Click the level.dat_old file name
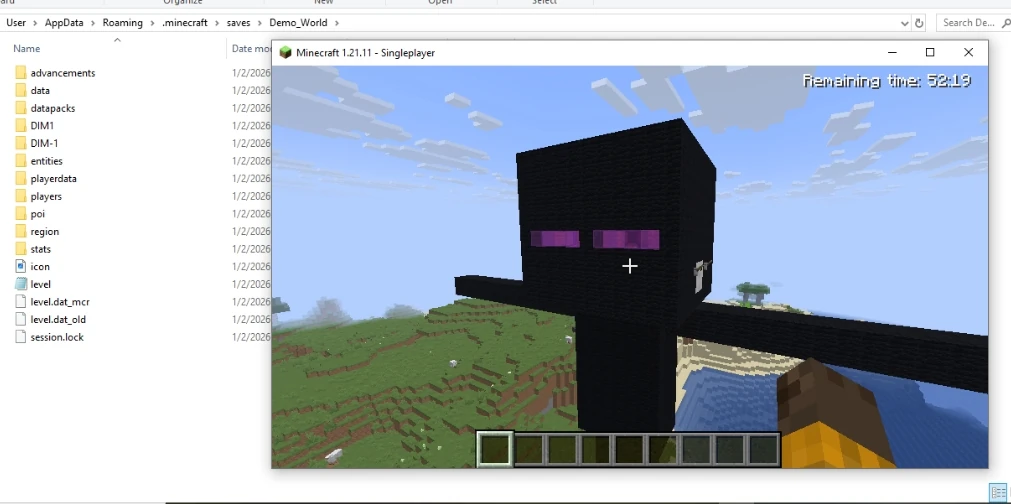This screenshot has height=504, width=1011. (x=58, y=319)
